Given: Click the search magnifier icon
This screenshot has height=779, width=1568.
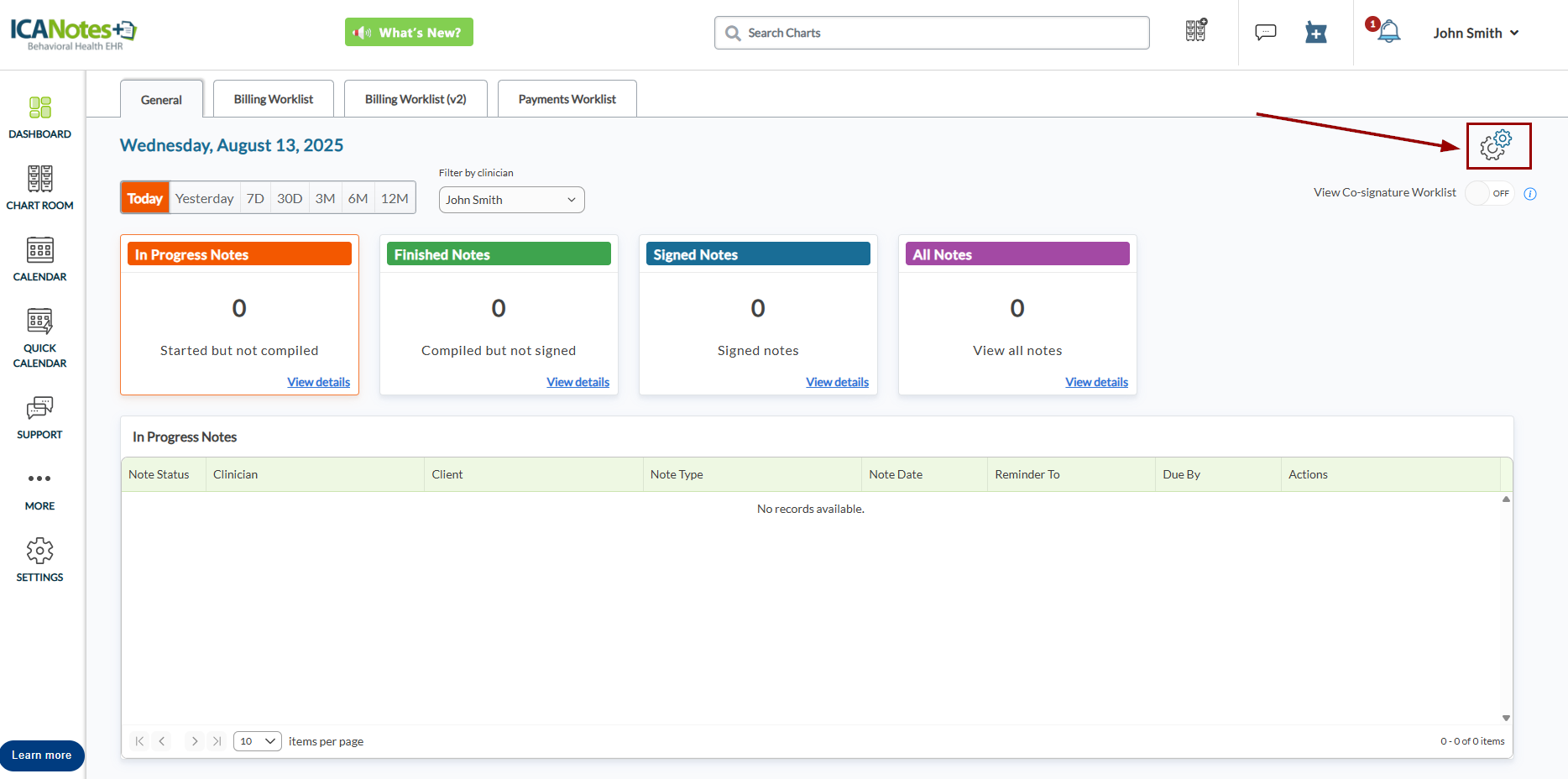Looking at the screenshot, I should pos(733,33).
